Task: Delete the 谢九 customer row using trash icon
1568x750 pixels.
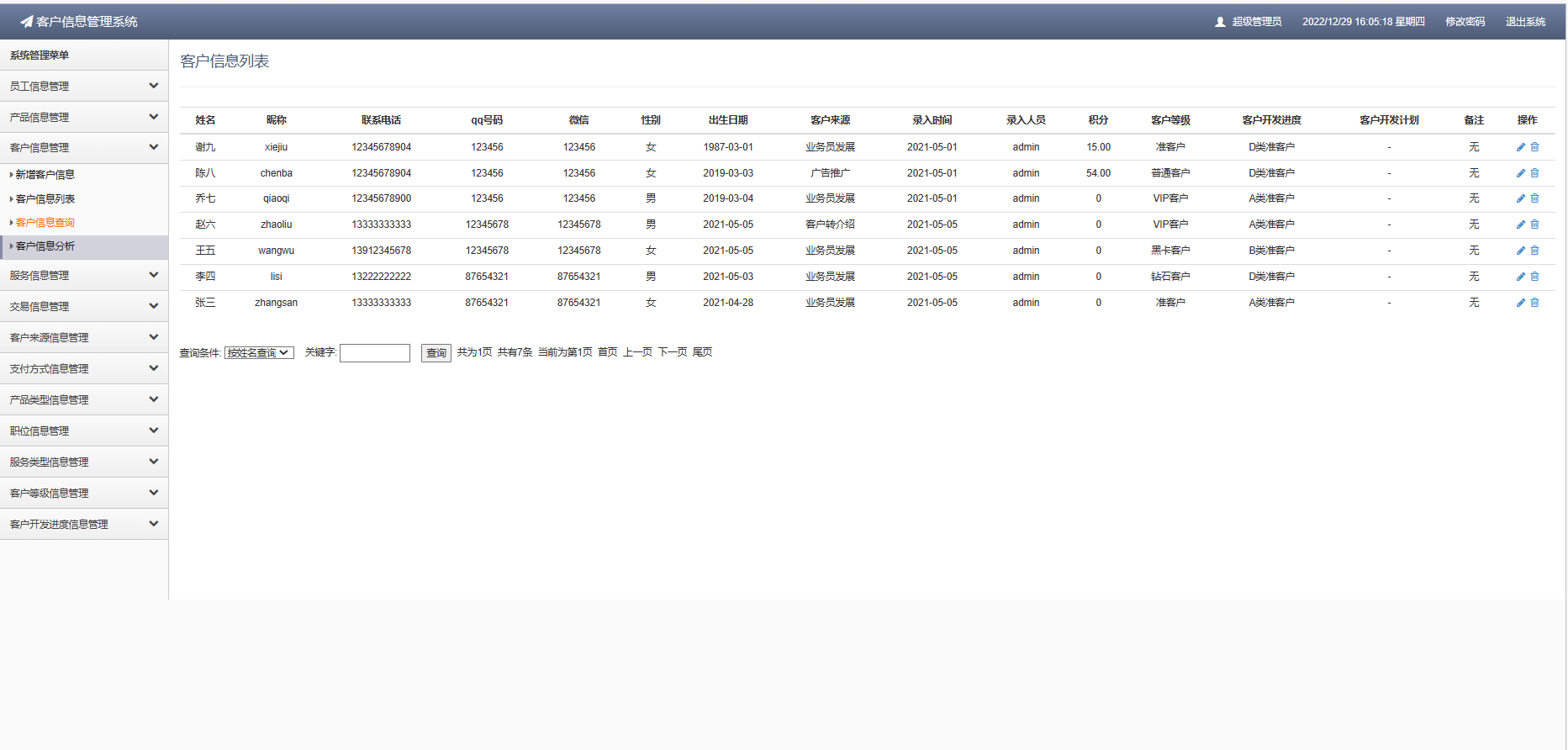Action: (1534, 147)
